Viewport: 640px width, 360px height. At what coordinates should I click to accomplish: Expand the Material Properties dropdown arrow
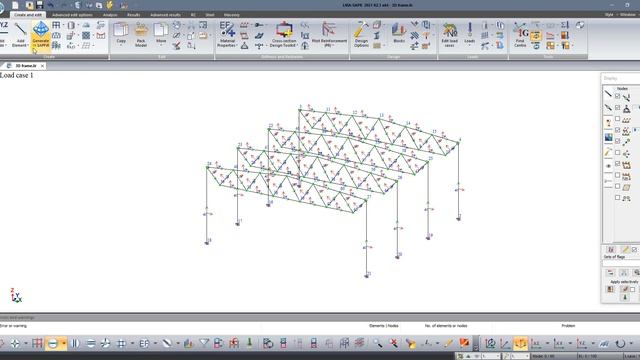click(237, 45)
